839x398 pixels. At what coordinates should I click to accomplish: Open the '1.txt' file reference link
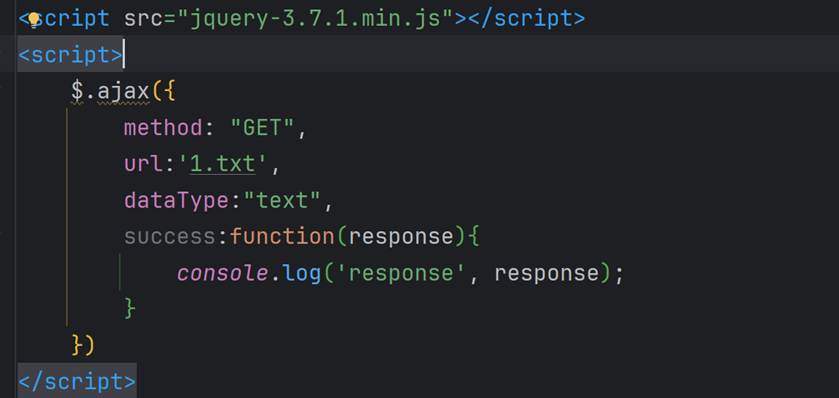(x=223, y=164)
